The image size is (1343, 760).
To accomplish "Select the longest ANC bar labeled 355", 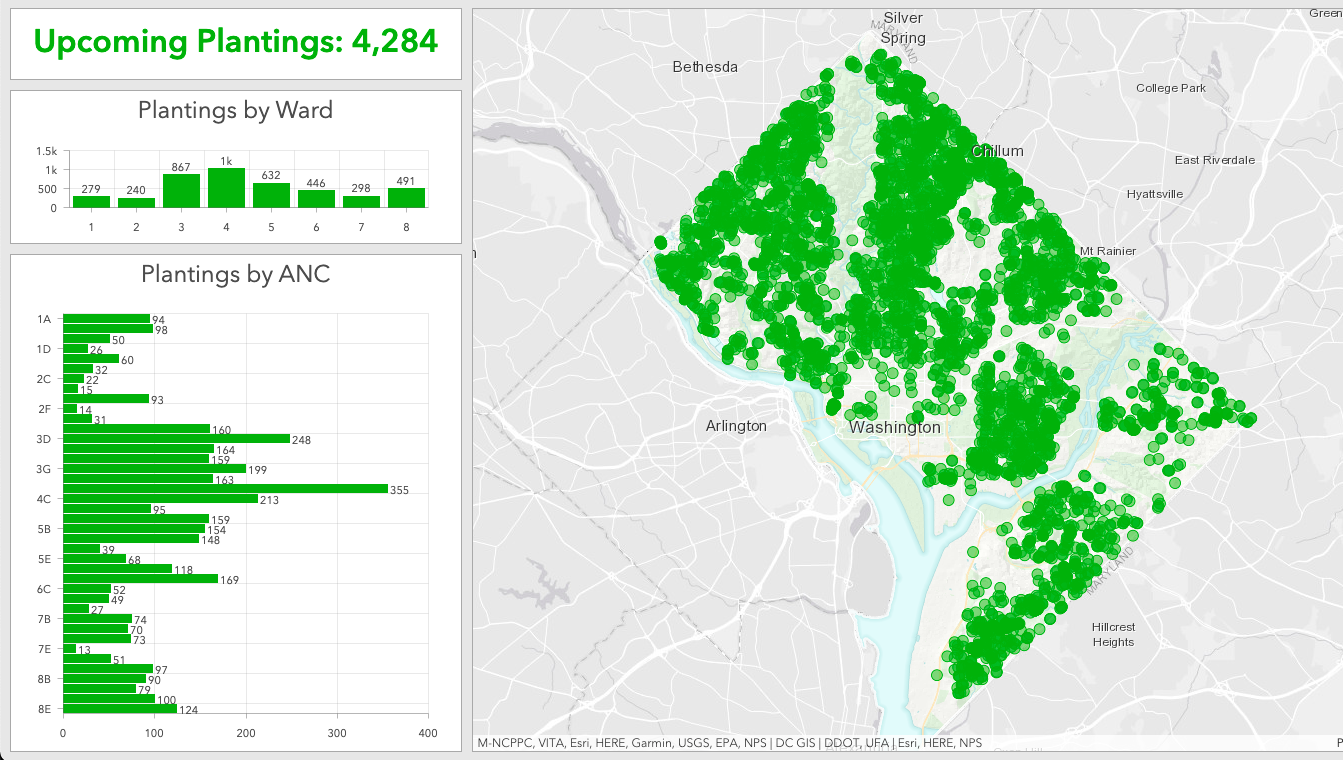I will 225,489.
